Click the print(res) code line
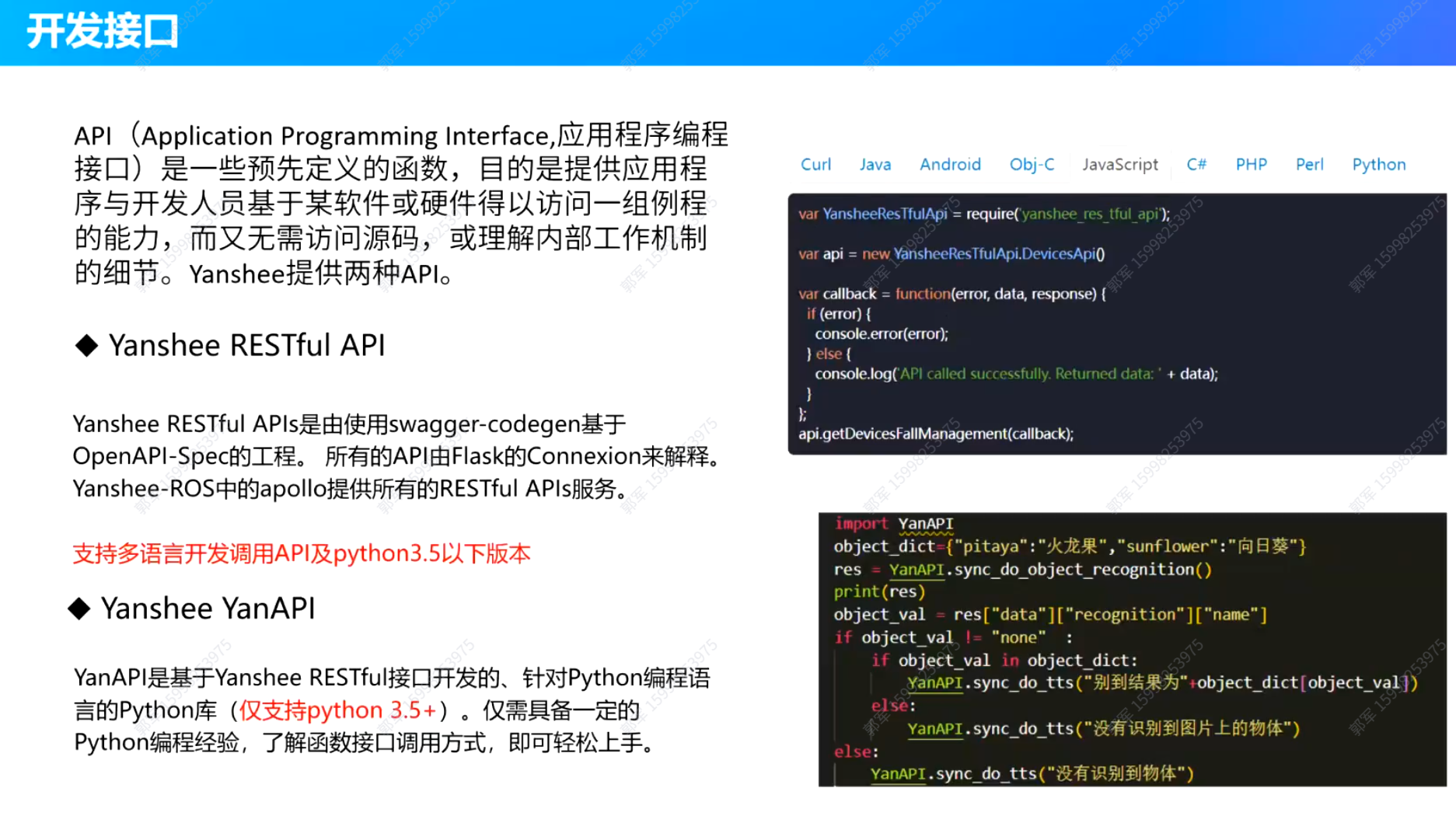Screen dimensions: 1456x816 pos(879,592)
